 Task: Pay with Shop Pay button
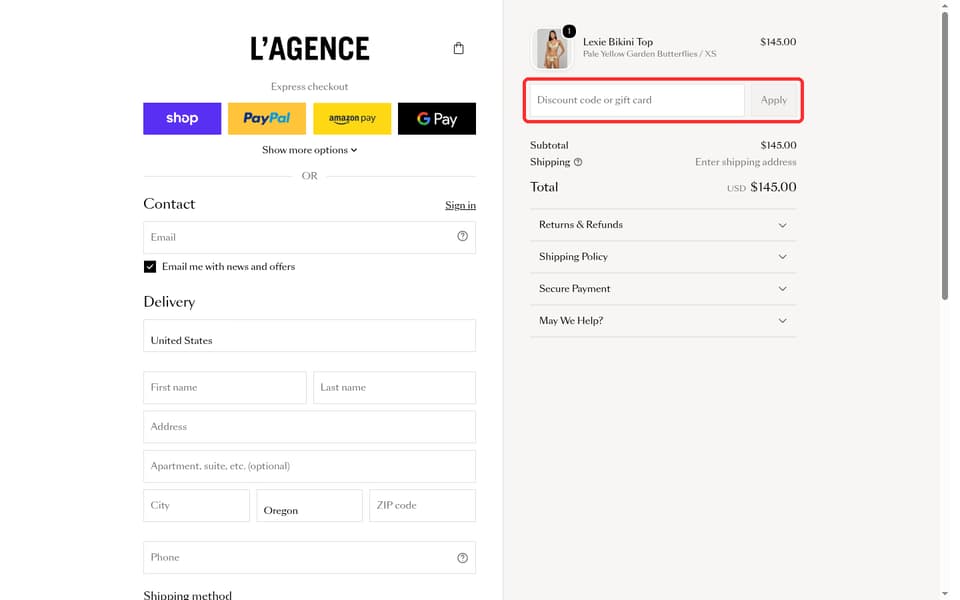pyautogui.click(x=182, y=119)
